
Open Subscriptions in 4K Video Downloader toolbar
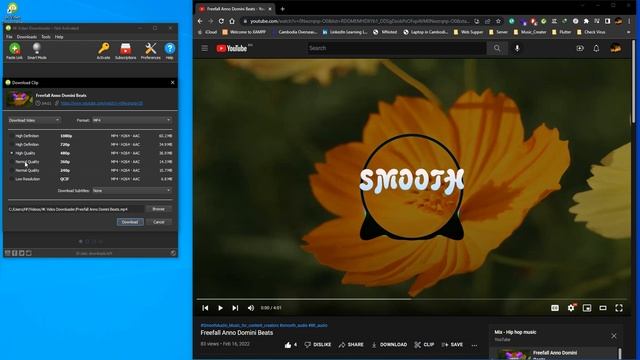pos(125,51)
